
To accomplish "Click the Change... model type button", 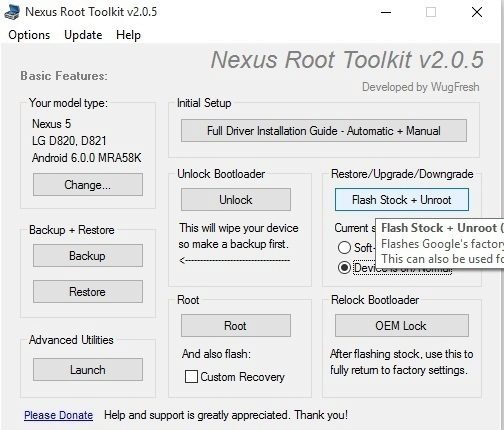I will (88, 184).
